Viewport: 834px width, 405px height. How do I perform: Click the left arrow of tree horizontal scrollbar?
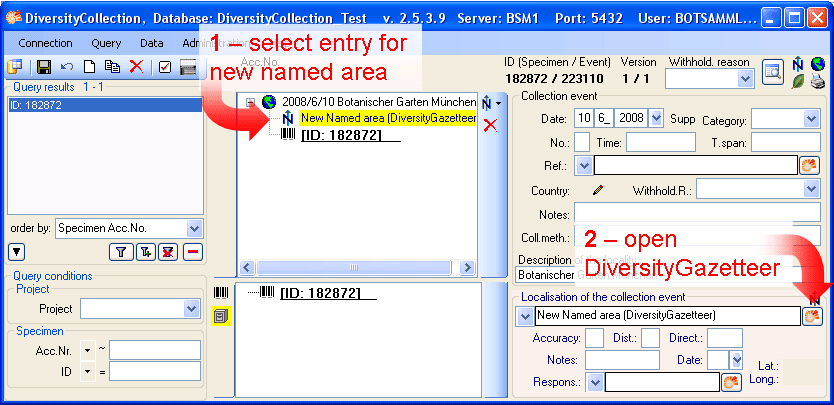247,268
